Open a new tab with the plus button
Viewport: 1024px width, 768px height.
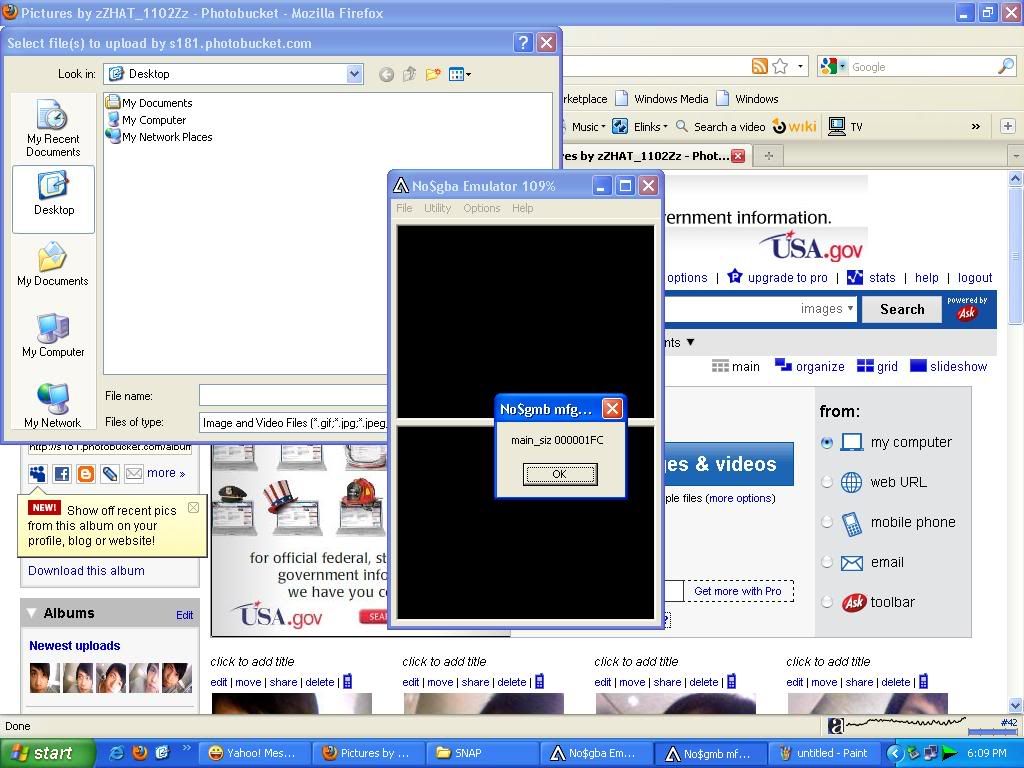pyautogui.click(x=769, y=155)
